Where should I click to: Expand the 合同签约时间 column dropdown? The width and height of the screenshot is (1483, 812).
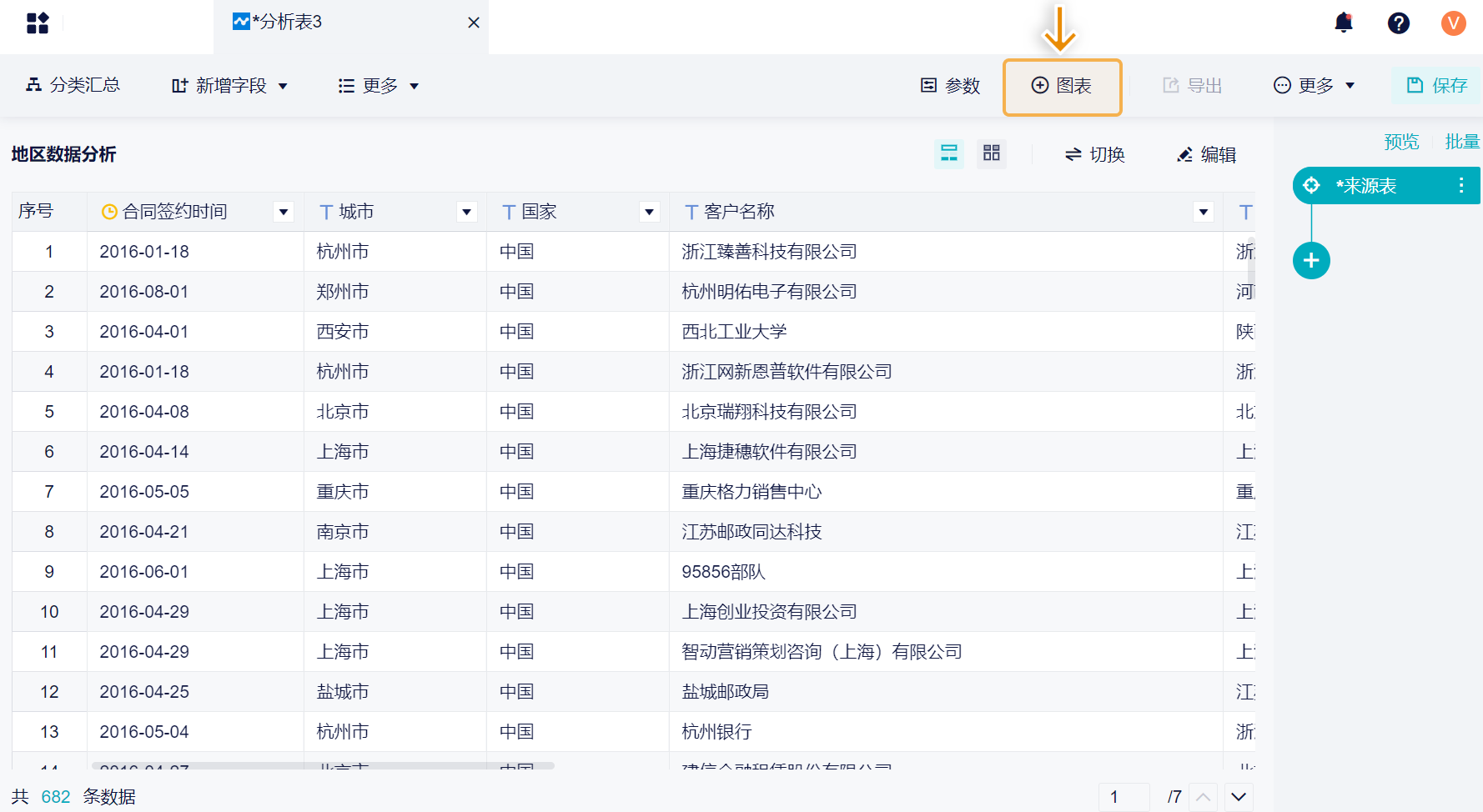click(x=284, y=212)
